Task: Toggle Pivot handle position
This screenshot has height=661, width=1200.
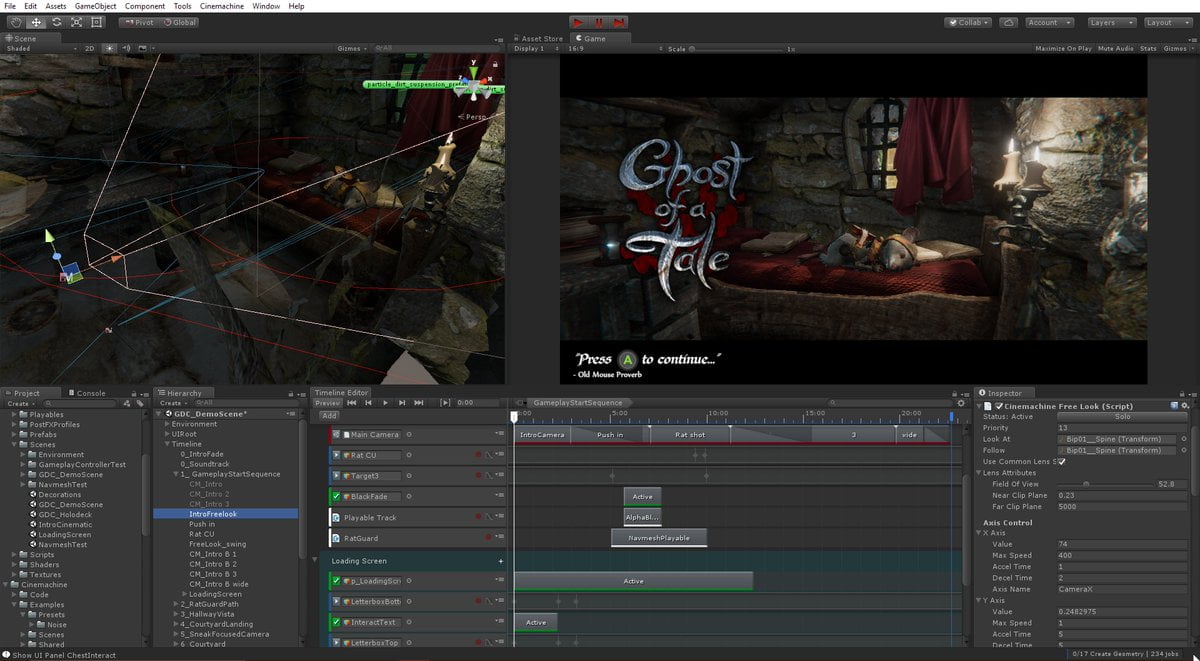Action: pyautogui.click(x=139, y=22)
